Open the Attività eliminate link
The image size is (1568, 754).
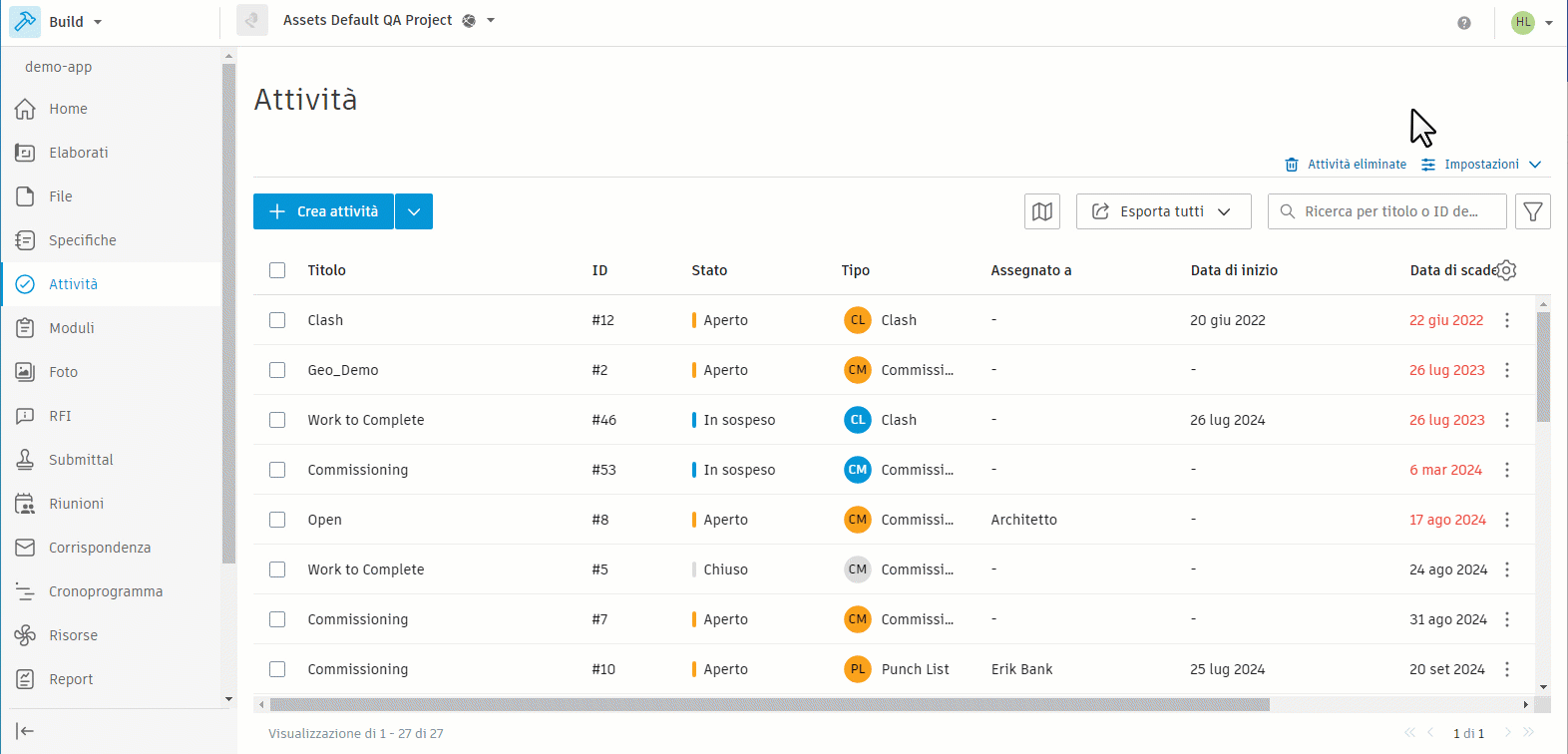[1346, 165]
